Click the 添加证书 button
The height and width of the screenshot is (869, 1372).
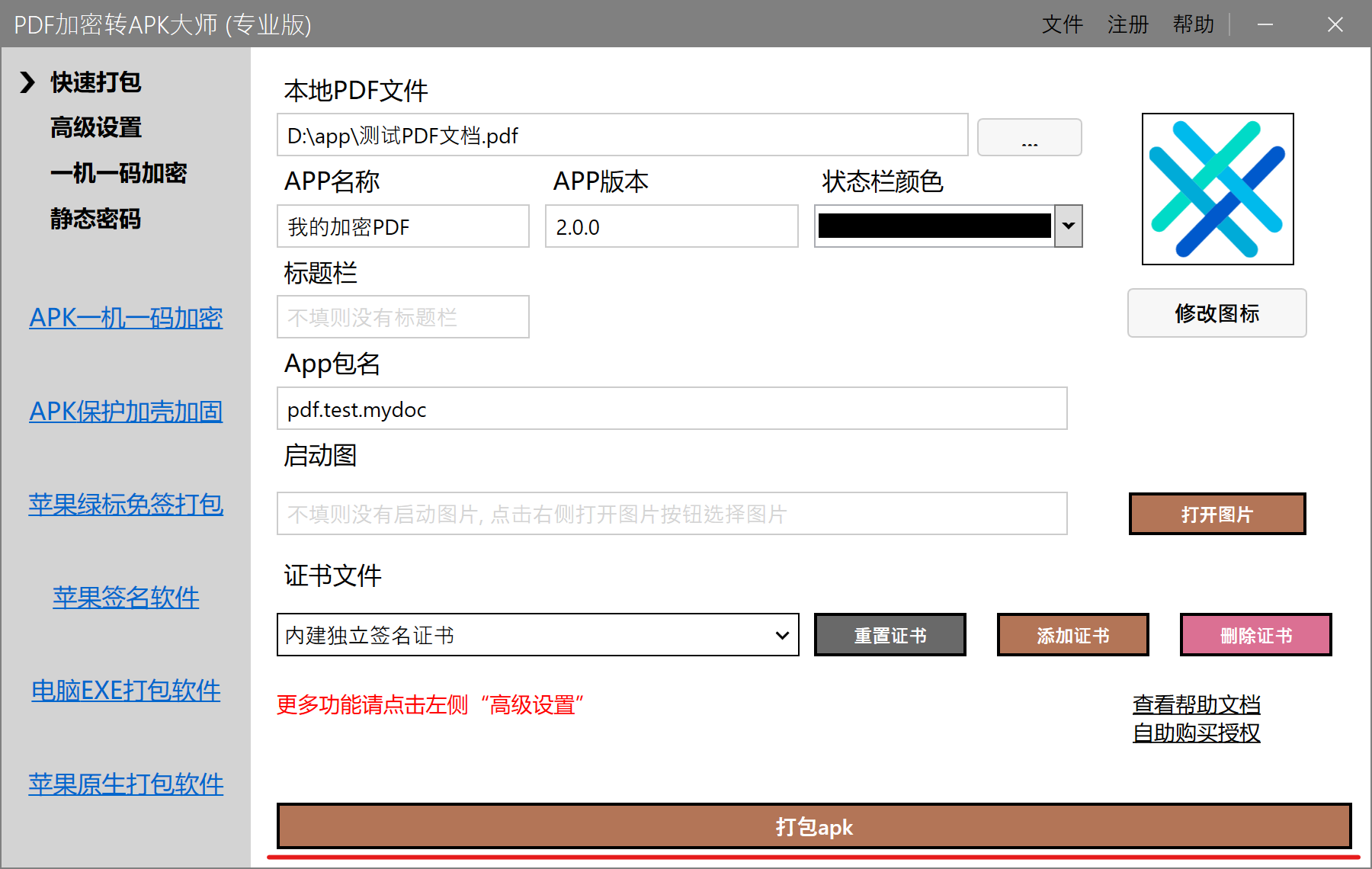[x=1072, y=634]
